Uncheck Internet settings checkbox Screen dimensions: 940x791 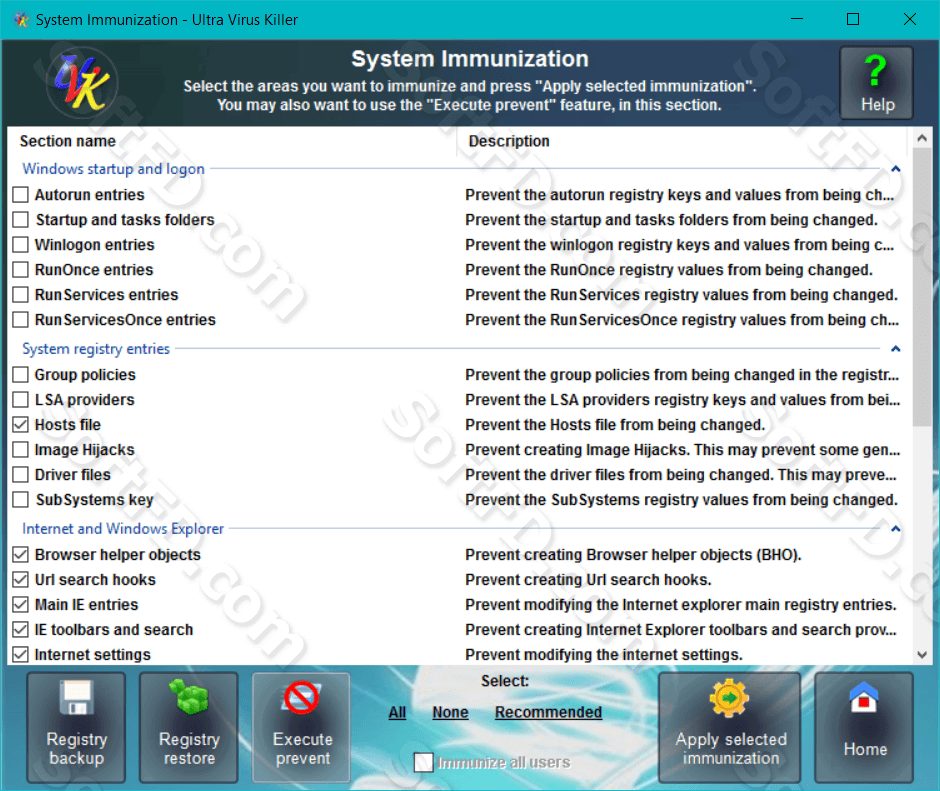[20, 654]
